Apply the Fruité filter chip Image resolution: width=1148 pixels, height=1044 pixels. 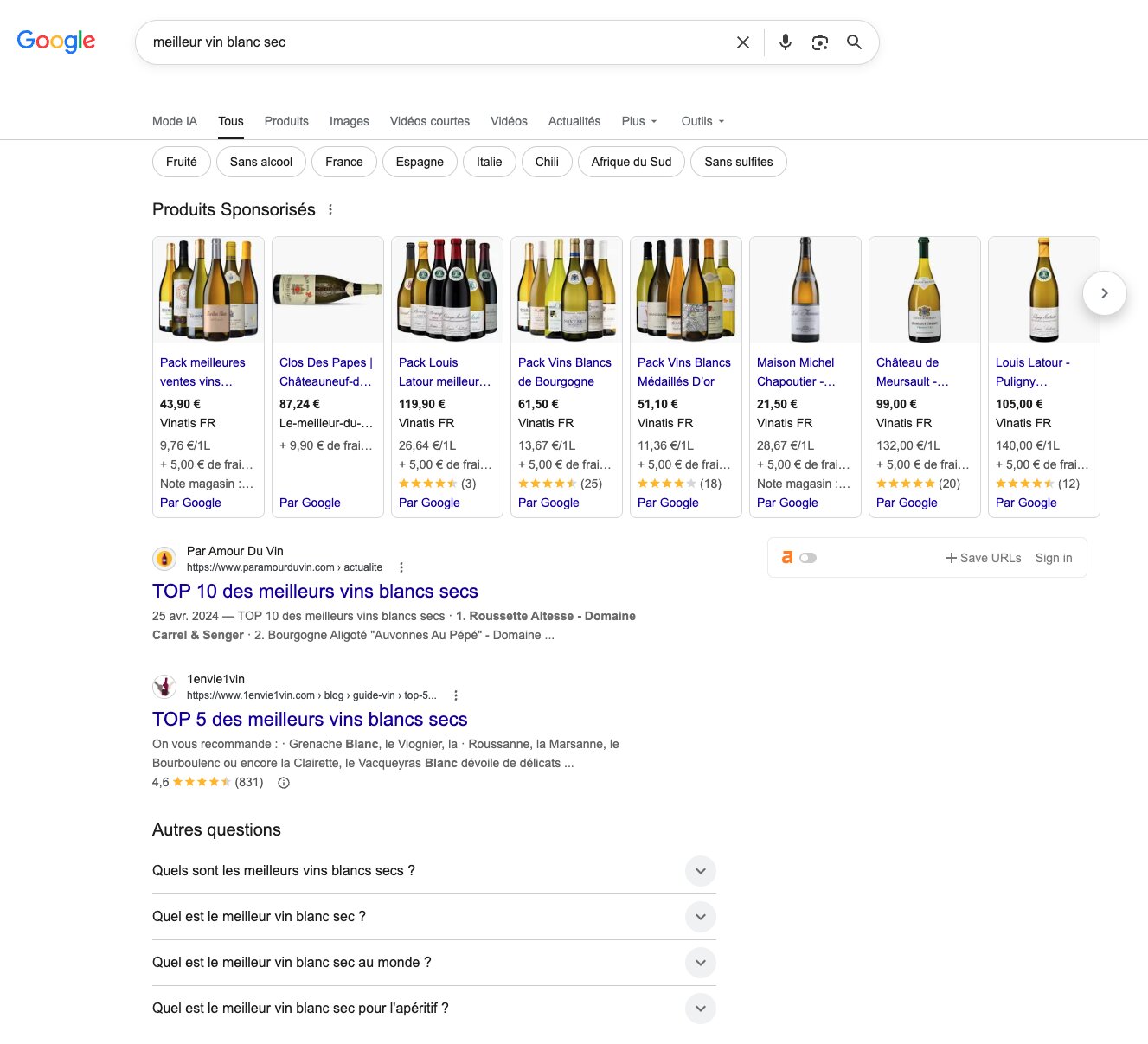tap(182, 162)
